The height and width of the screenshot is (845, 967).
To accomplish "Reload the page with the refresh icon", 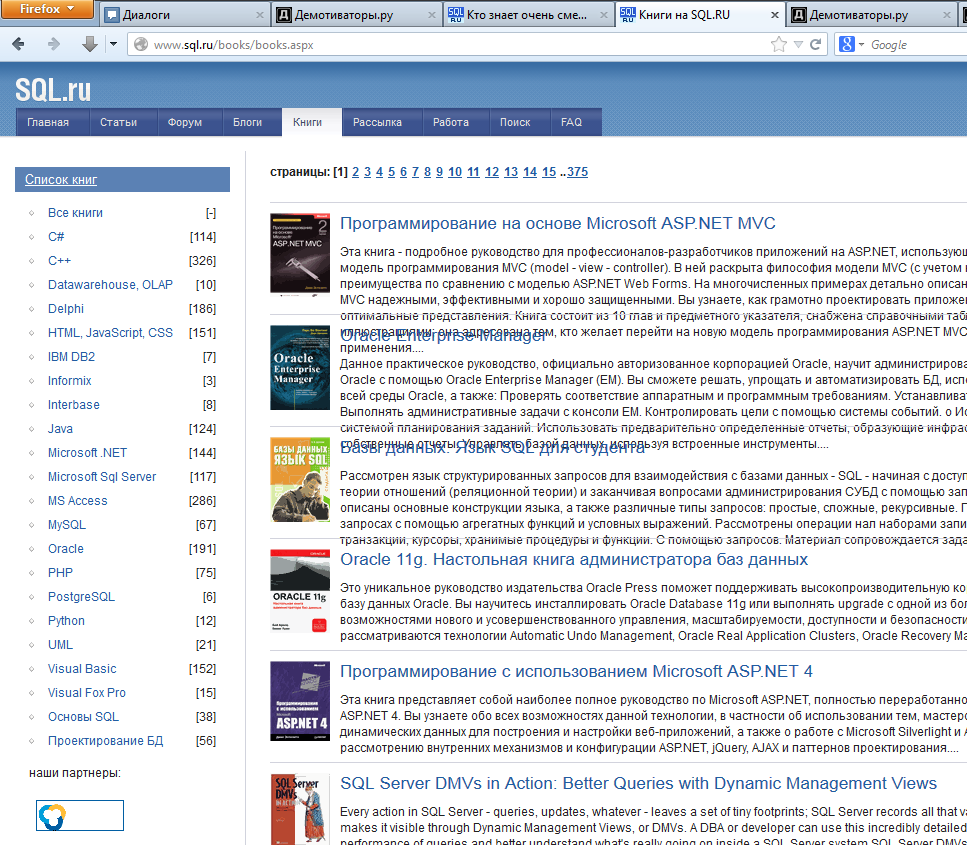I will point(815,44).
